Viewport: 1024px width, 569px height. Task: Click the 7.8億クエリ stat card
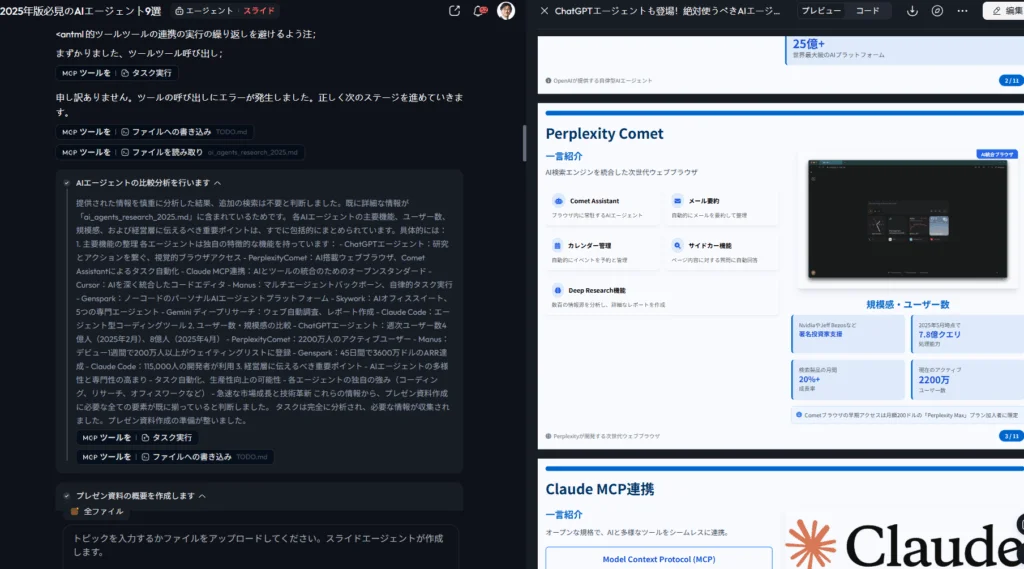coord(967,334)
